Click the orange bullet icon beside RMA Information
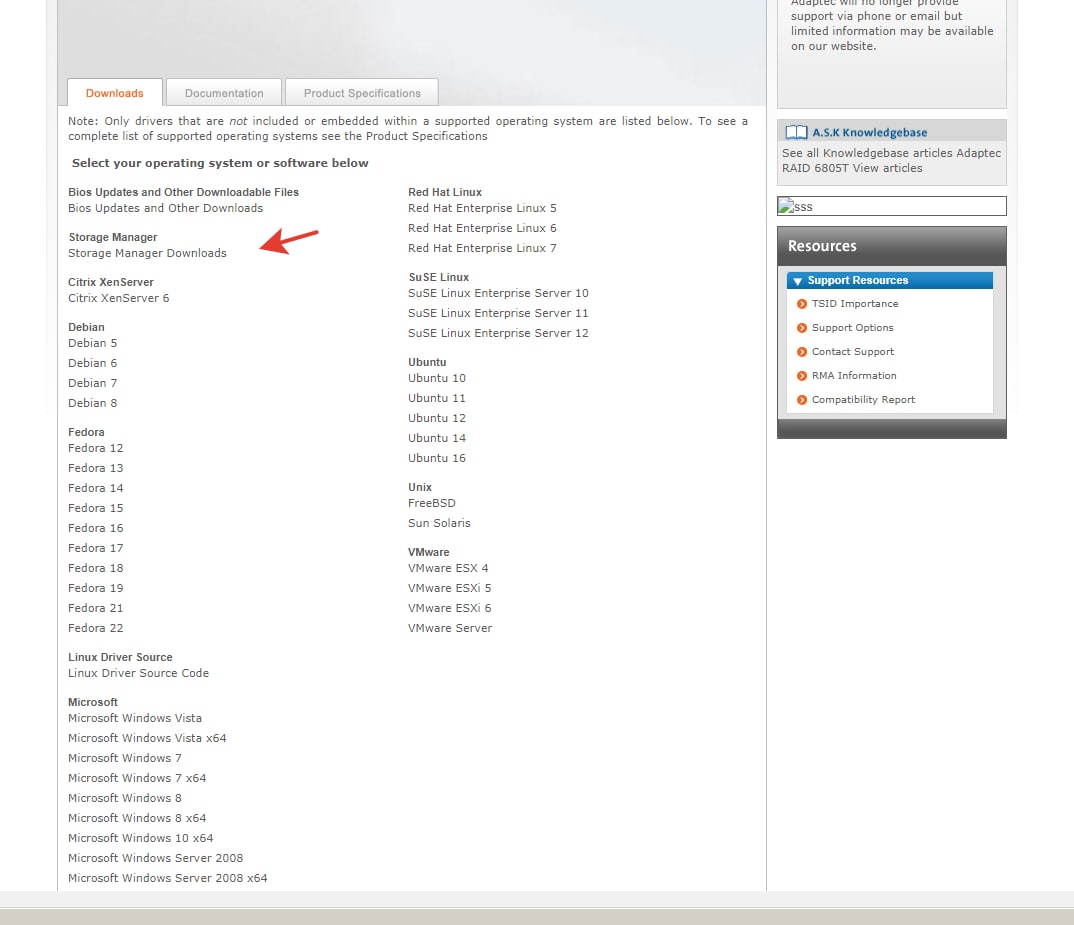This screenshot has width=1074, height=925. [801, 375]
